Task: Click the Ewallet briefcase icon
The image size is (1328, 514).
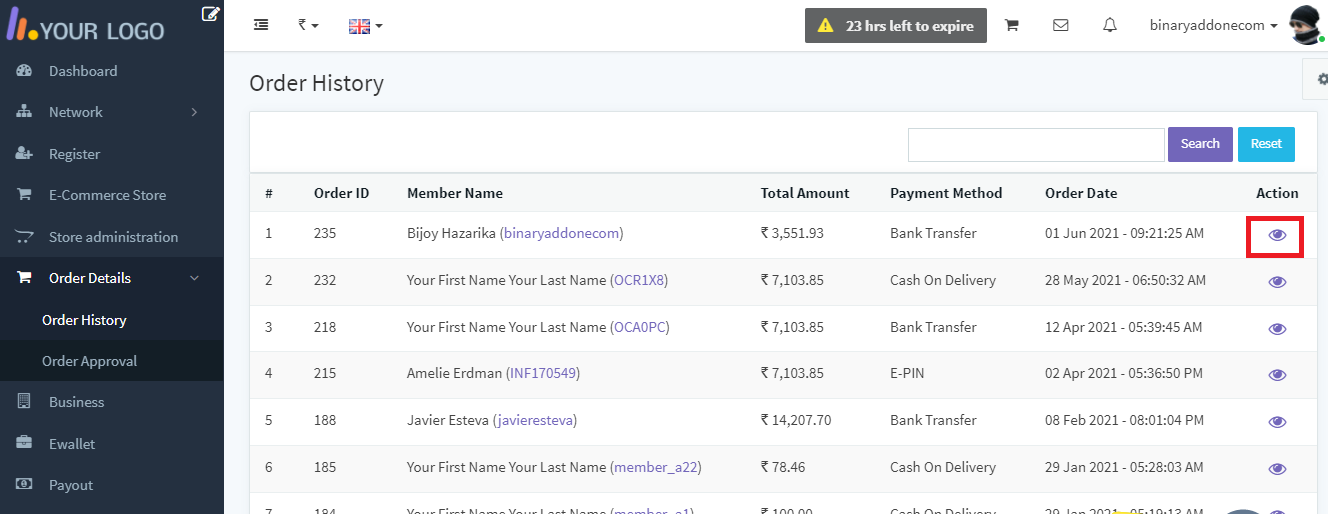Action: click(25, 443)
